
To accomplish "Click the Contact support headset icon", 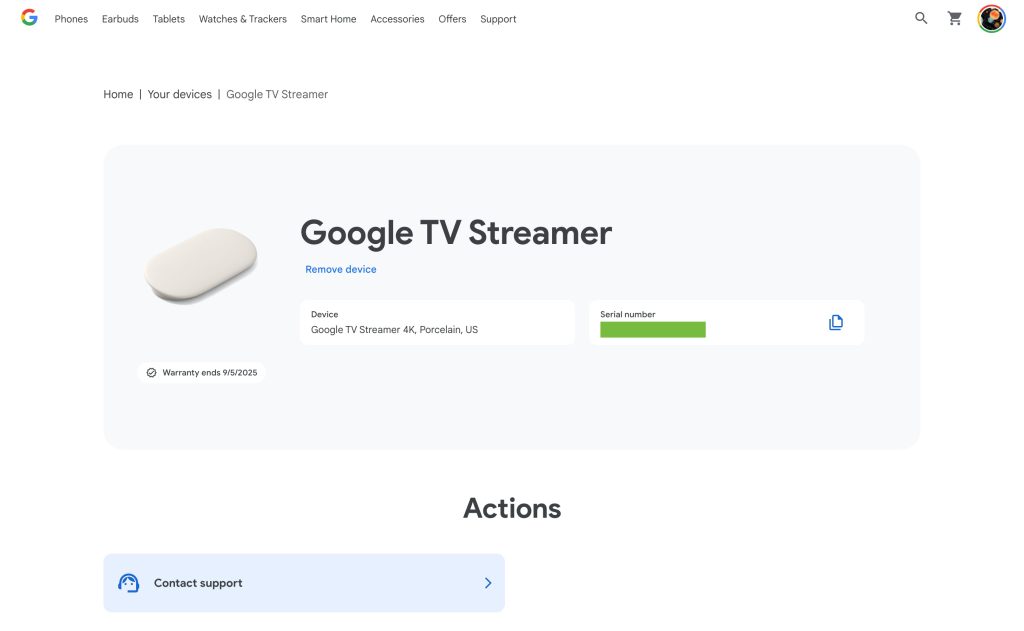I will click(x=128, y=582).
